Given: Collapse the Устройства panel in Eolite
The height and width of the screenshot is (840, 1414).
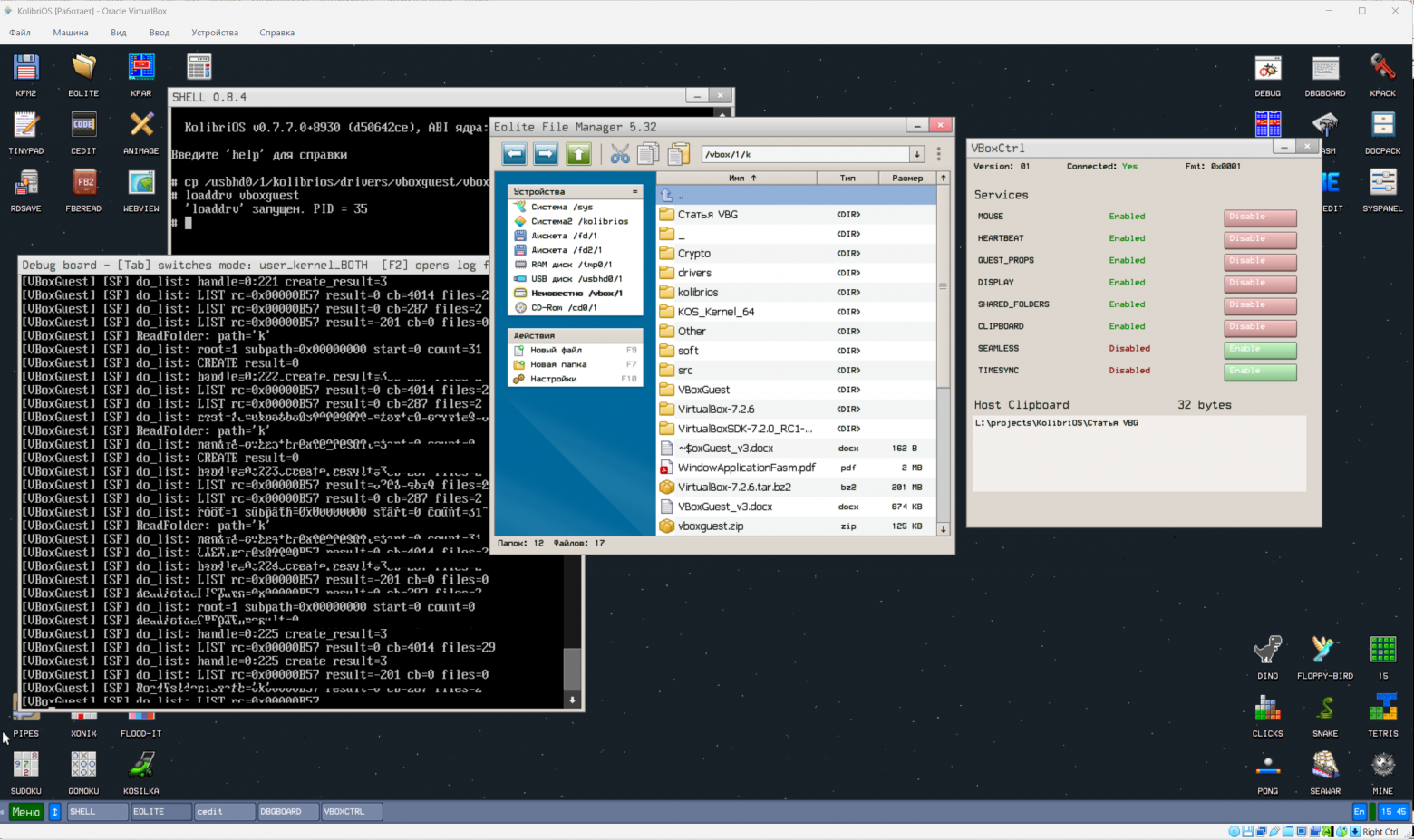Looking at the screenshot, I should 634,191.
